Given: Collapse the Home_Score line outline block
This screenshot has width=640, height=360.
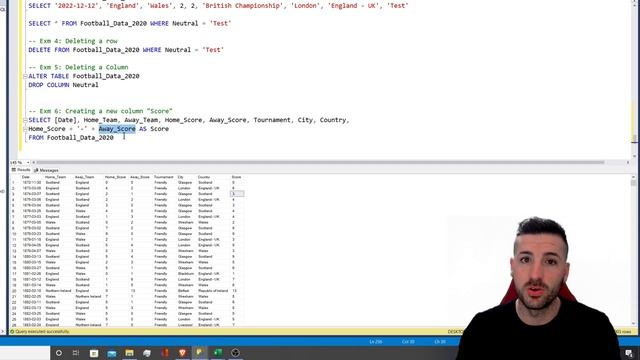Looking at the screenshot, I should (25, 129).
